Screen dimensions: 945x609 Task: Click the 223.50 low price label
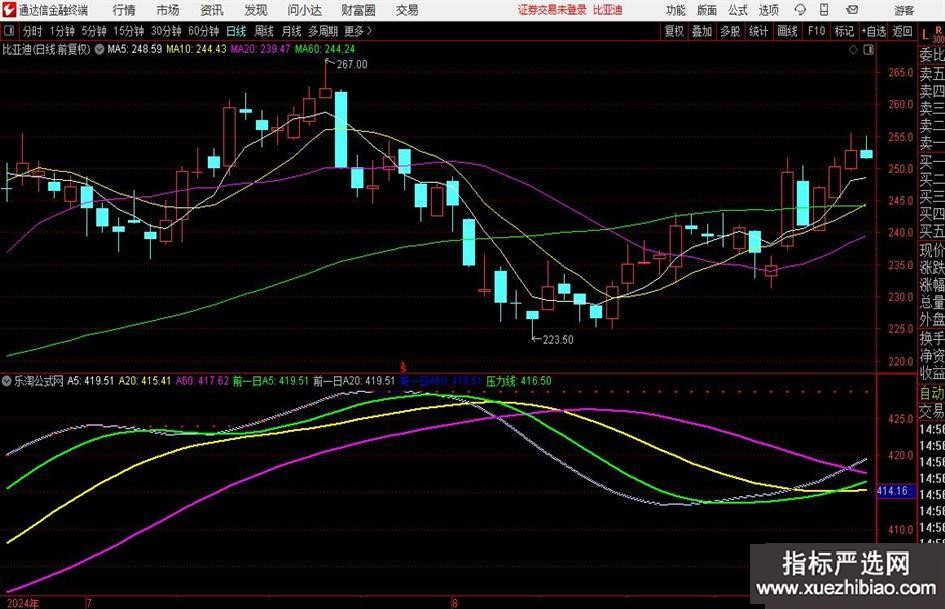[558, 340]
